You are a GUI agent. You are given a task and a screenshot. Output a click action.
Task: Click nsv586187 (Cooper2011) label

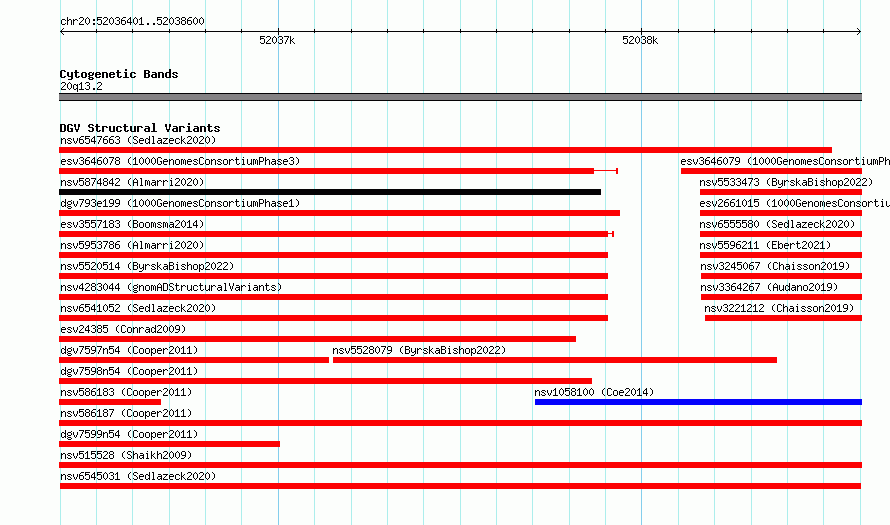(x=126, y=413)
